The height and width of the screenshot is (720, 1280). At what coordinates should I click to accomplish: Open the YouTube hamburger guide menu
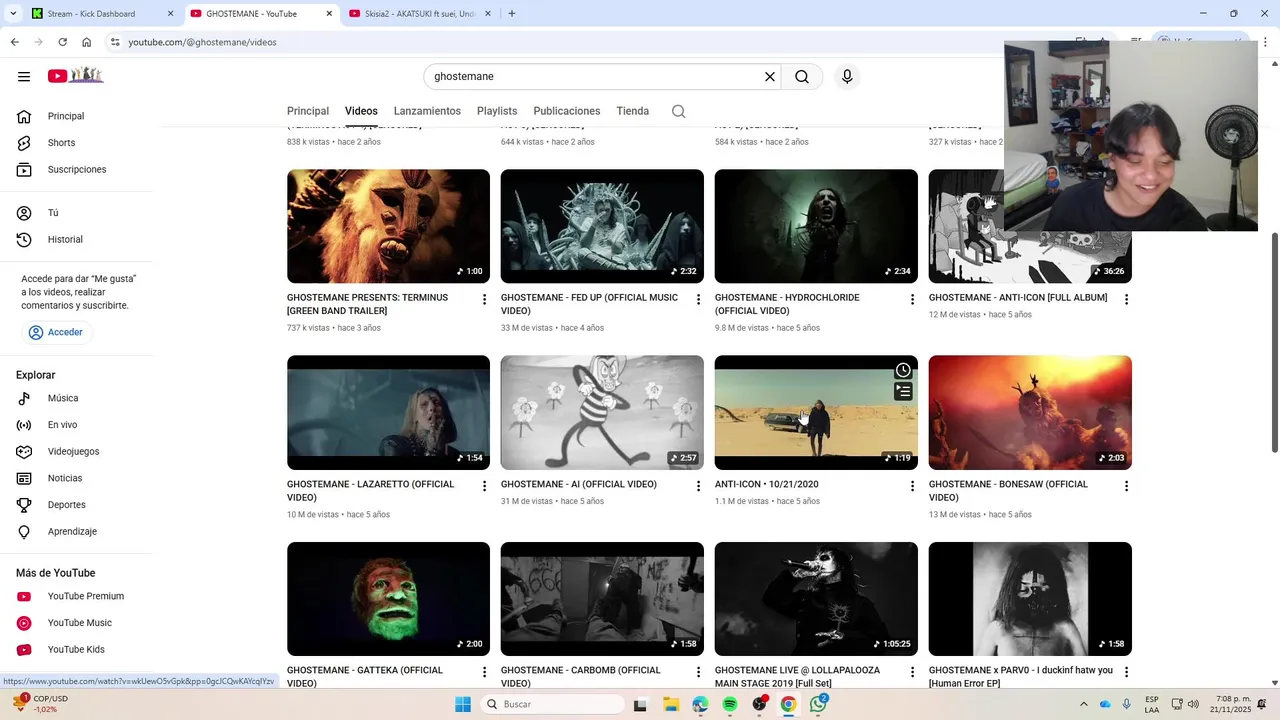tap(24, 76)
